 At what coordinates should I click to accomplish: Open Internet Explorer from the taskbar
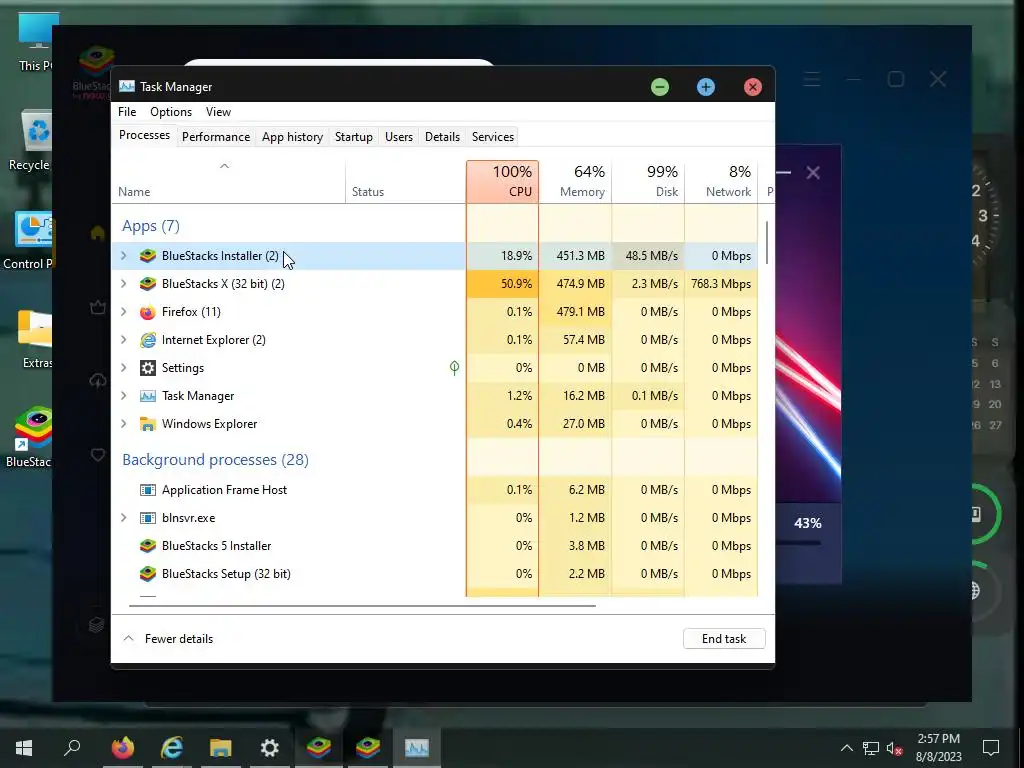point(172,747)
